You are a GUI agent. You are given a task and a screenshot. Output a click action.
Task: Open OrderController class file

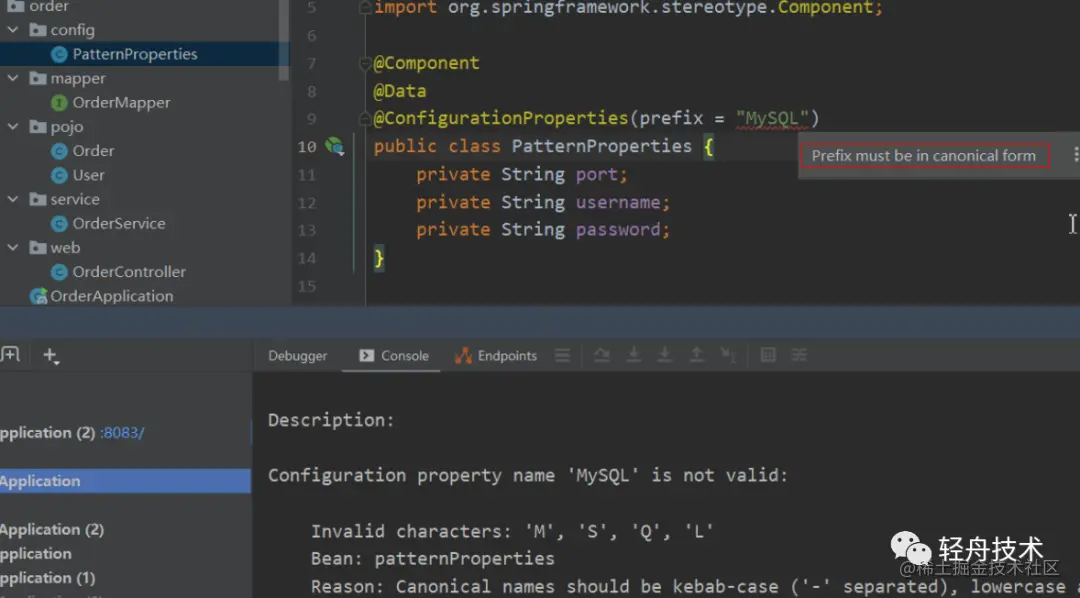pos(129,271)
